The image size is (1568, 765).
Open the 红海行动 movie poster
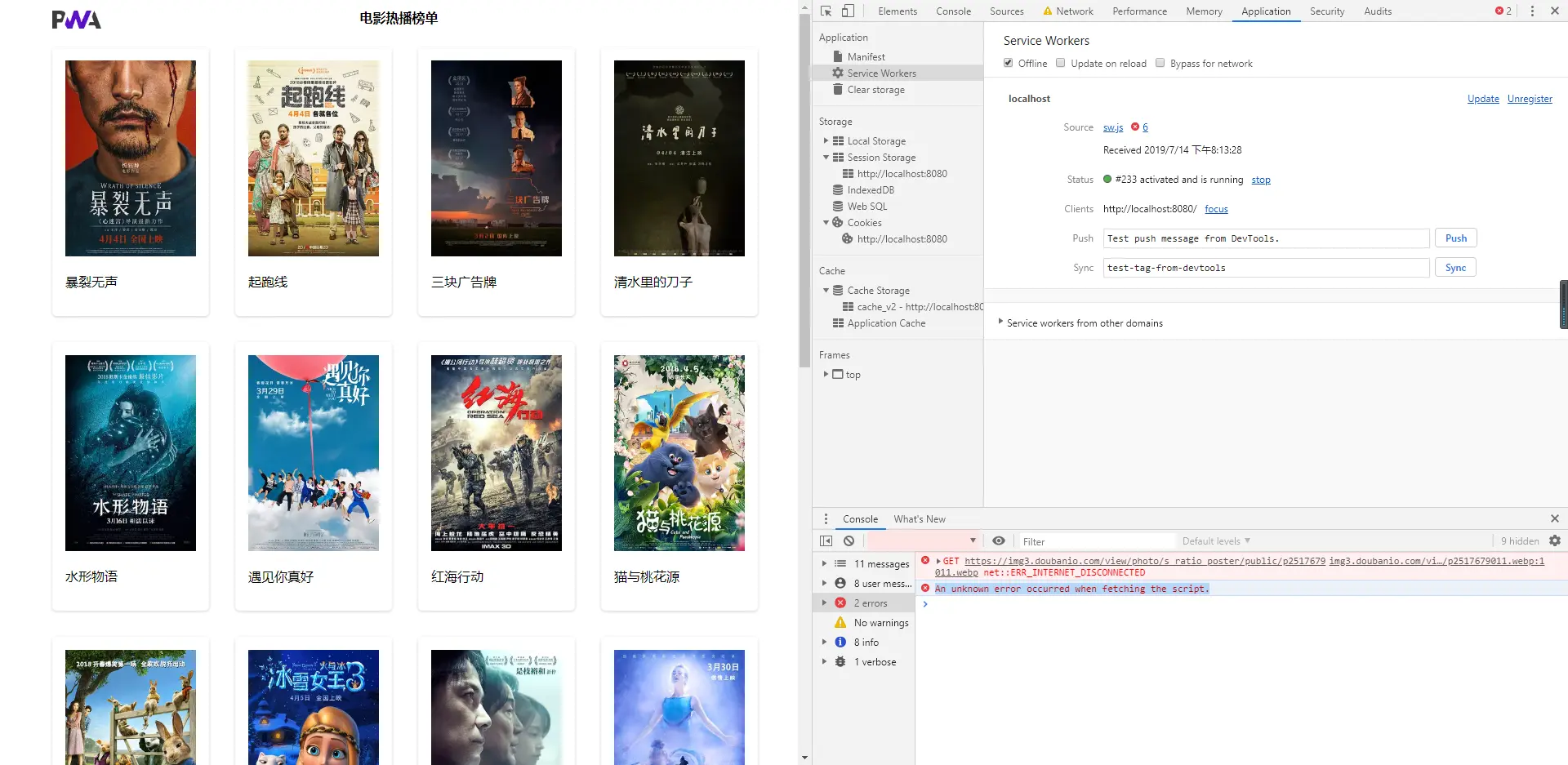(497, 453)
